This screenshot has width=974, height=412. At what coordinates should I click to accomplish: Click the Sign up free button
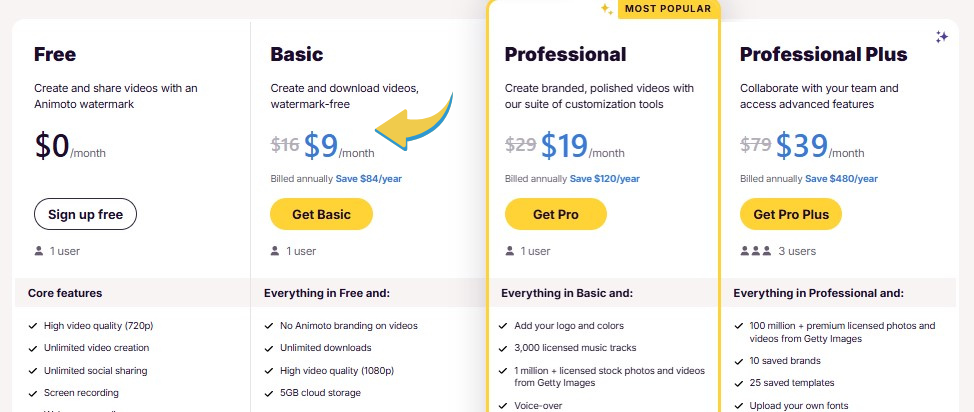coord(85,214)
